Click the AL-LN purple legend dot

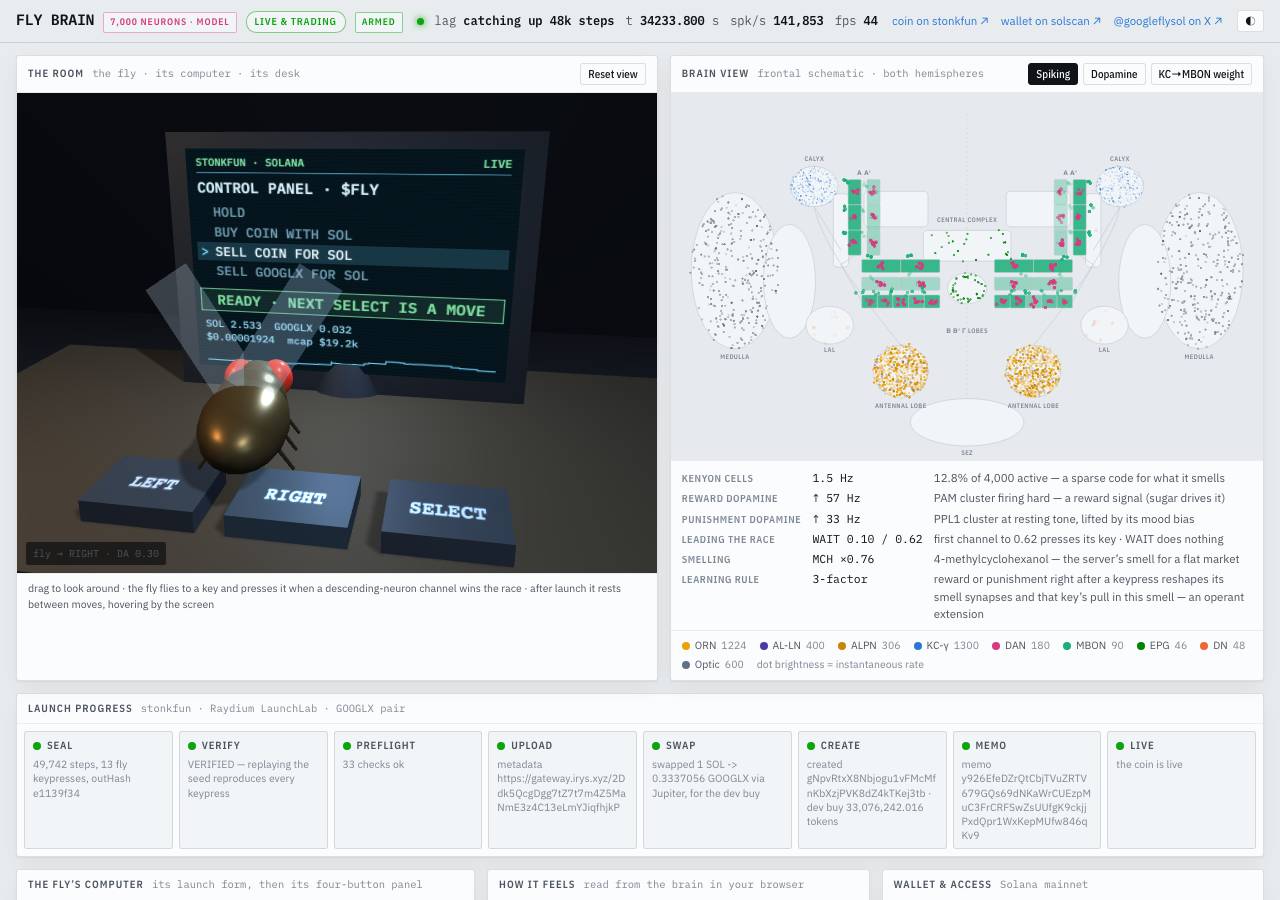[764, 646]
